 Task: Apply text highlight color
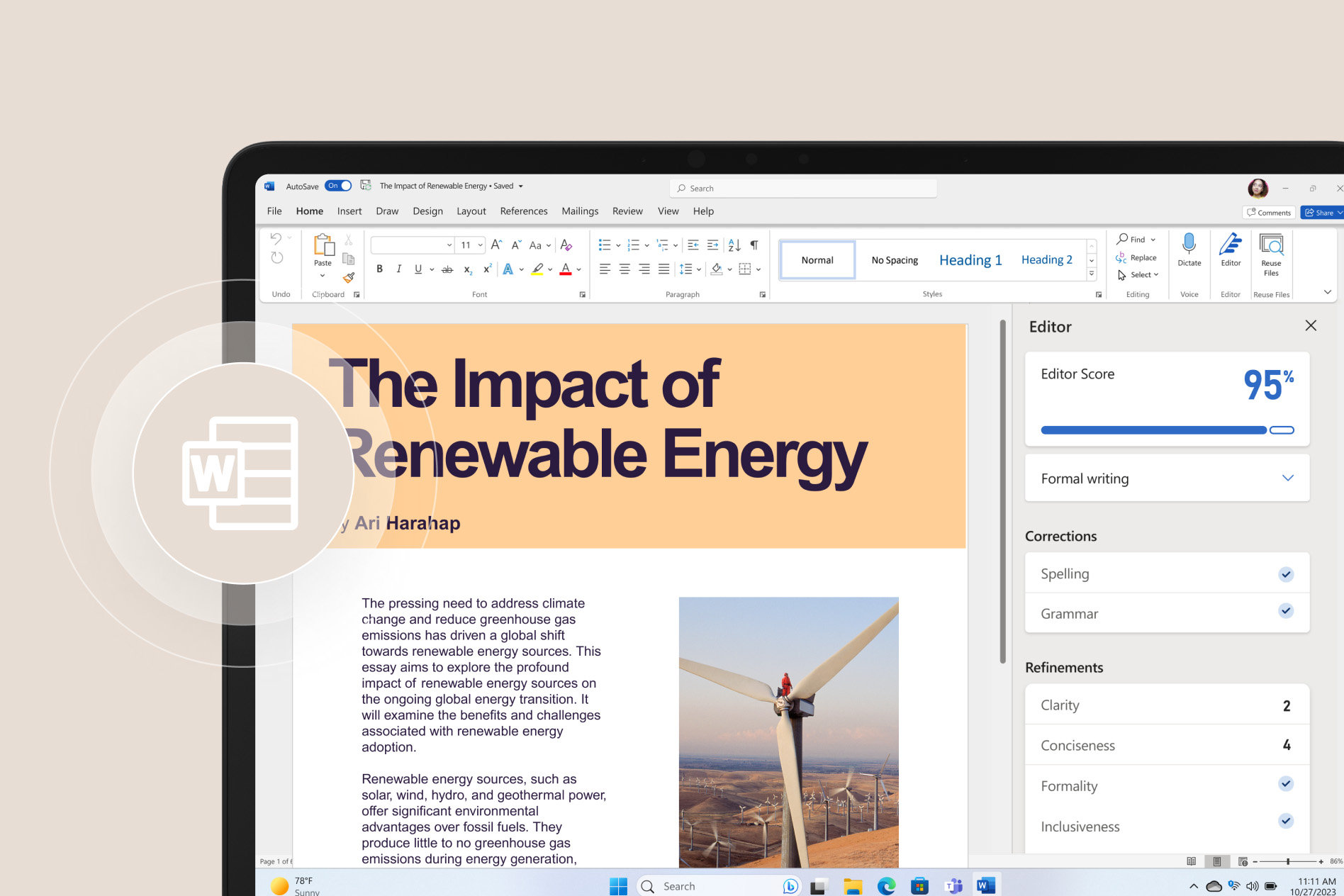(x=537, y=269)
